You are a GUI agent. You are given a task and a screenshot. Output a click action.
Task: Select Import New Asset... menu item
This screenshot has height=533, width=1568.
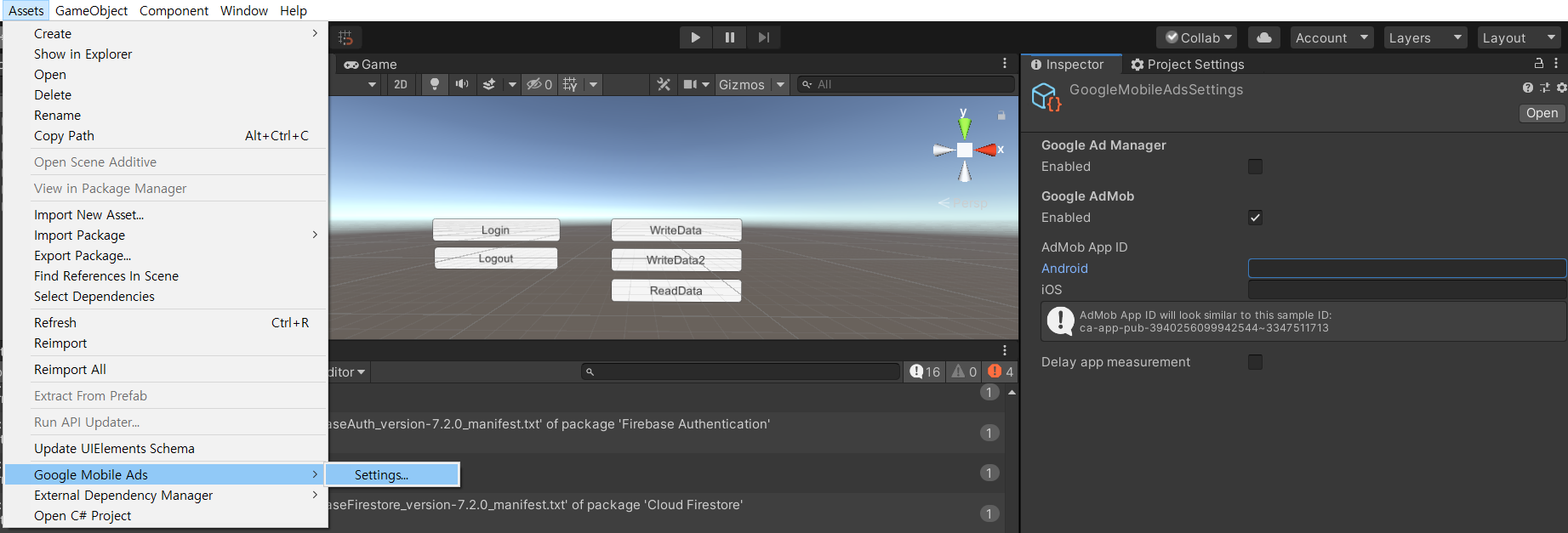[166, 214]
